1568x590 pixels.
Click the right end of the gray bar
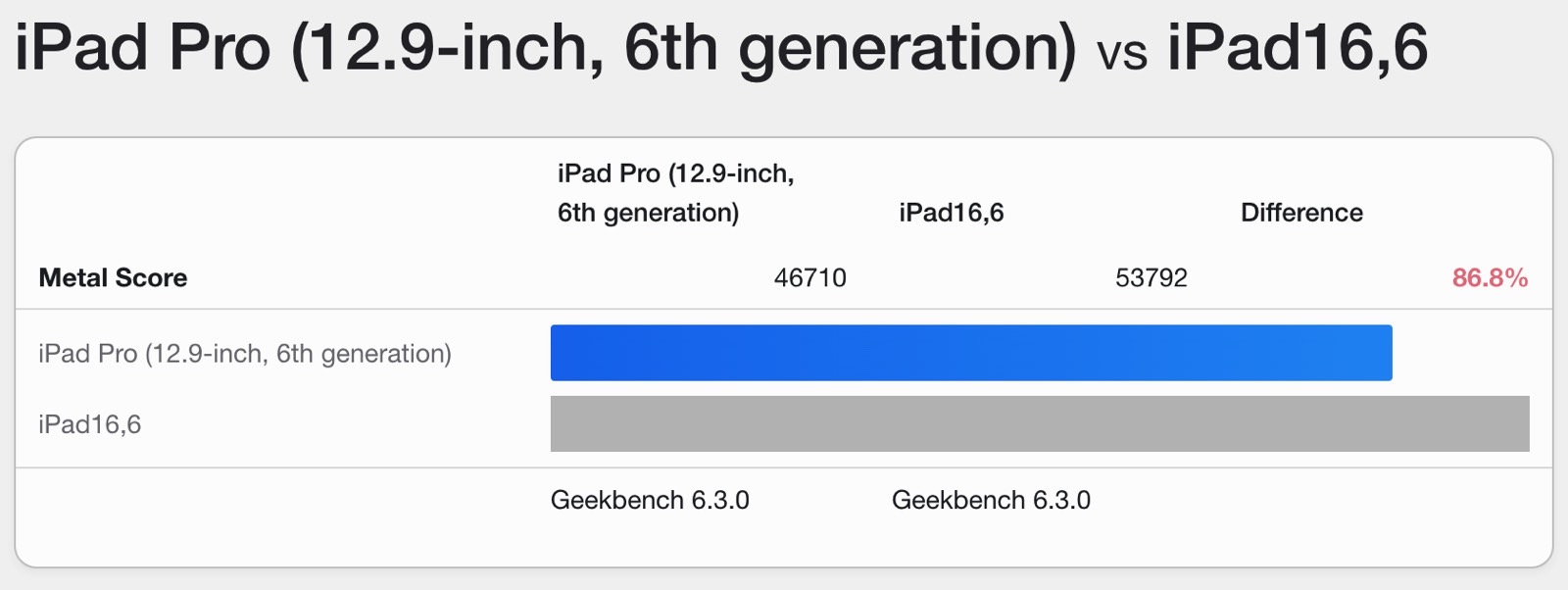pos(1521,423)
